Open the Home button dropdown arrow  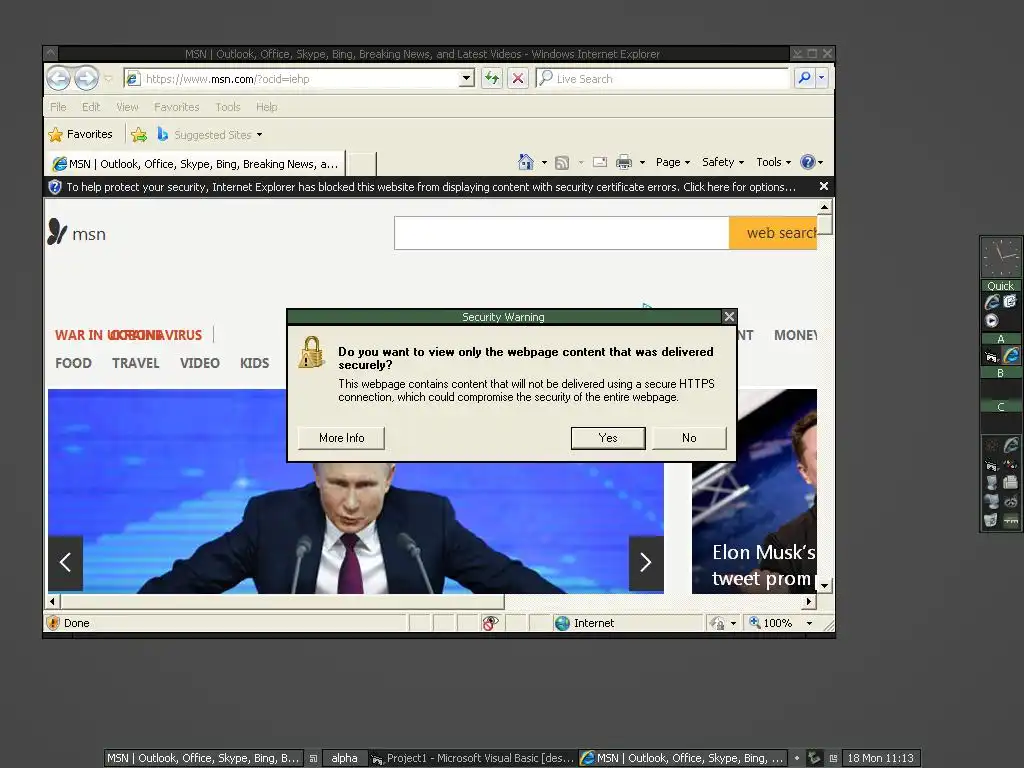pyautogui.click(x=544, y=163)
